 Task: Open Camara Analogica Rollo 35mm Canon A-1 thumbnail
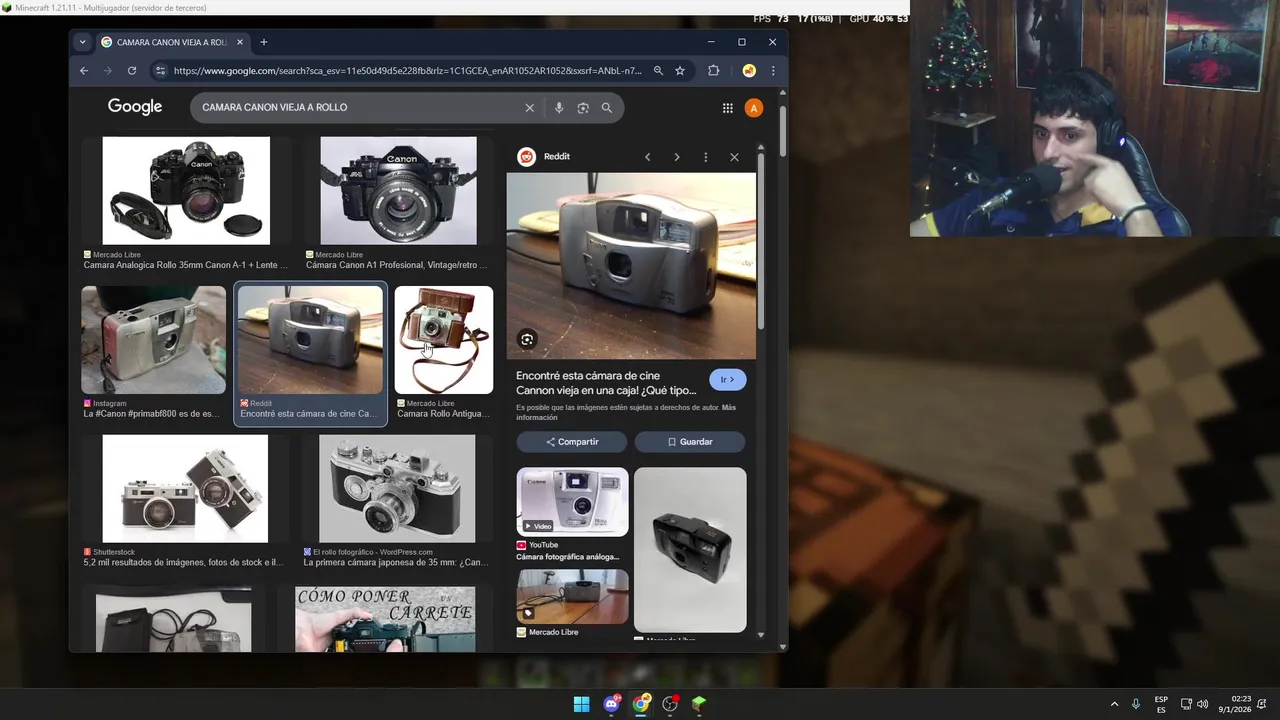[x=186, y=191]
